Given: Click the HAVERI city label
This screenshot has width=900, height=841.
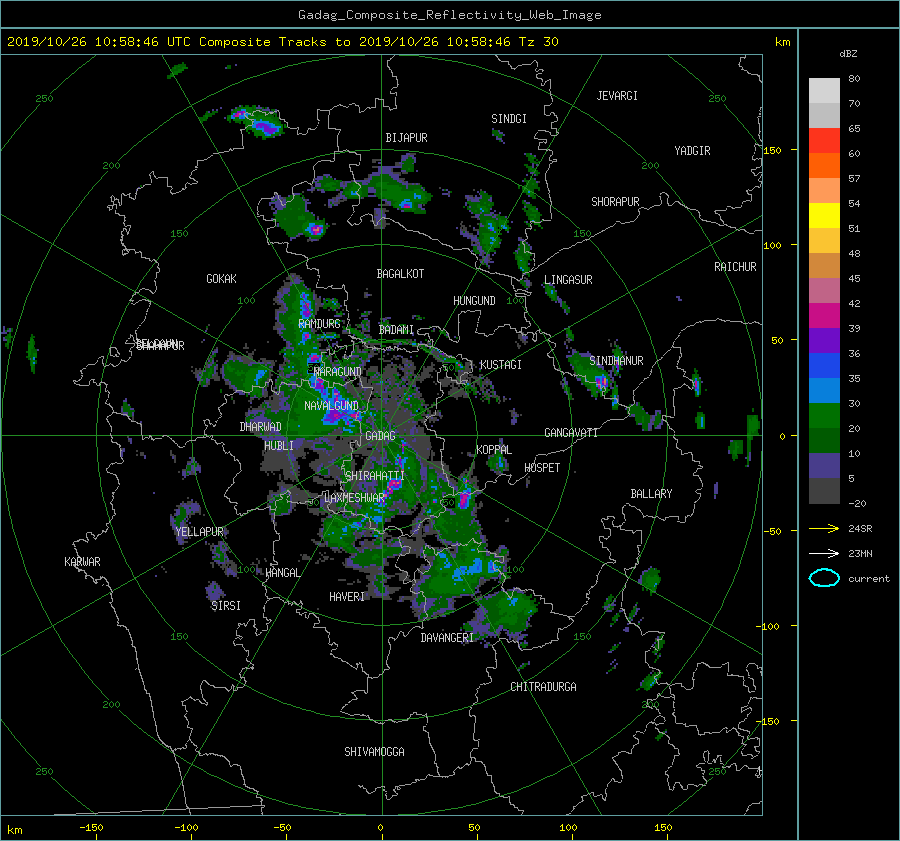Looking at the screenshot, I should point(347,596).
